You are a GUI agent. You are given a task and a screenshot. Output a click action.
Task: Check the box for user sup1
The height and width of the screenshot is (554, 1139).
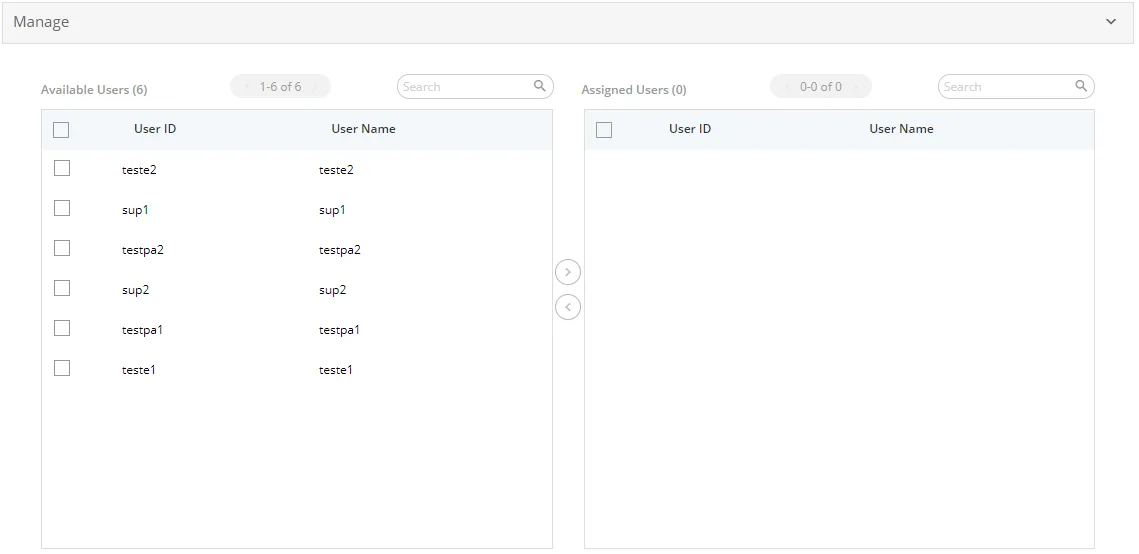(62, 208)
